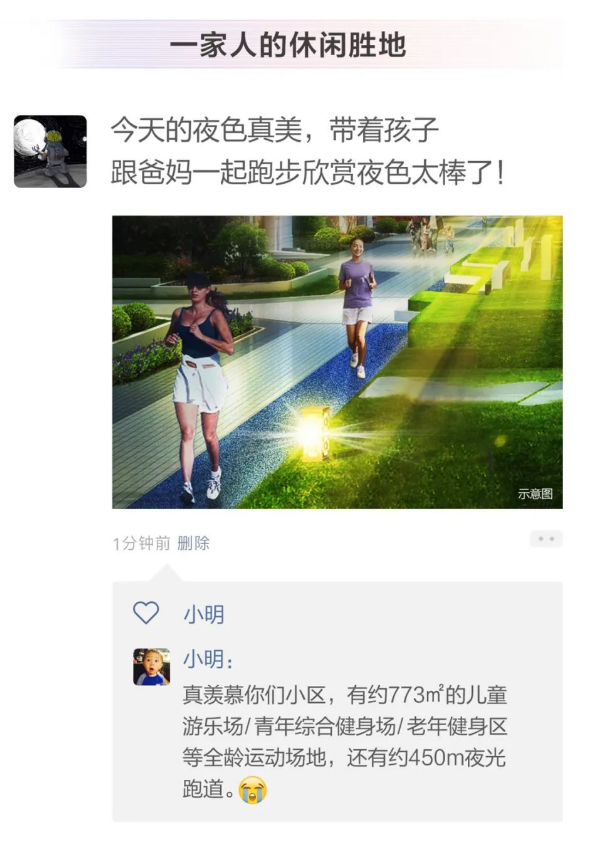Tap the comment starting 真羡慕你们小区

[345, 742]
